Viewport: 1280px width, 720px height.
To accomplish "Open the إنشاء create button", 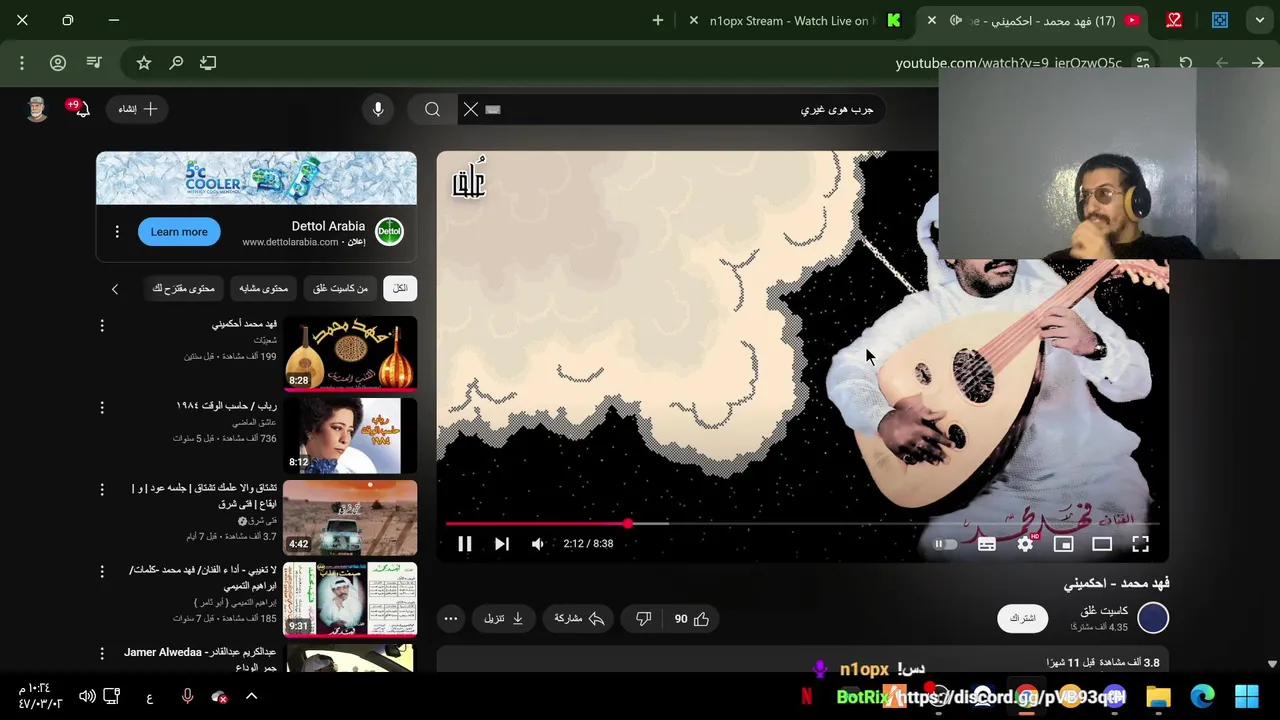I will pyautogui.click(x=138, y=109).
